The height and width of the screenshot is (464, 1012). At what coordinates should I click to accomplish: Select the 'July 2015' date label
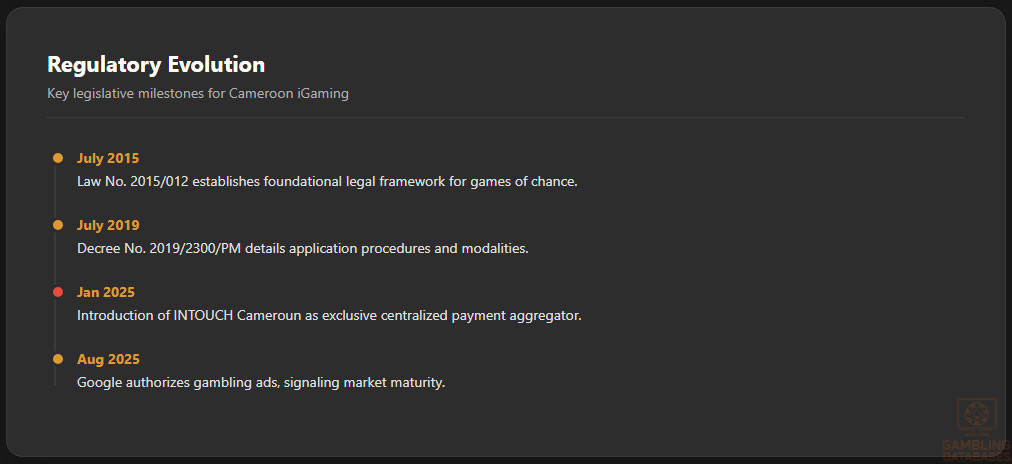[108, 158]
